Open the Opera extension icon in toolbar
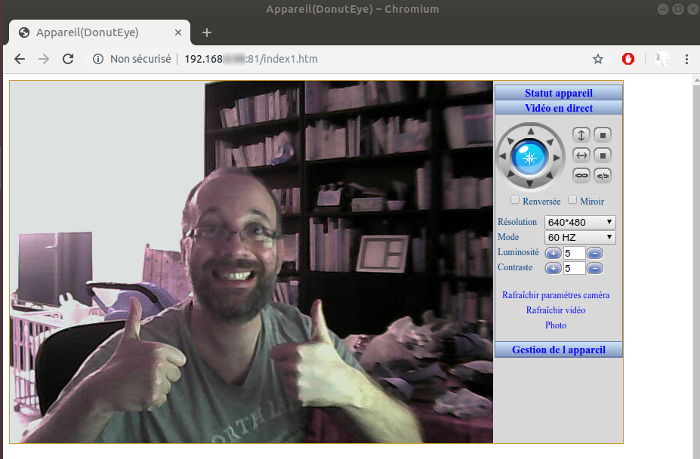The height and width of the screenshot is (459, 700). [x=628, y=59]
